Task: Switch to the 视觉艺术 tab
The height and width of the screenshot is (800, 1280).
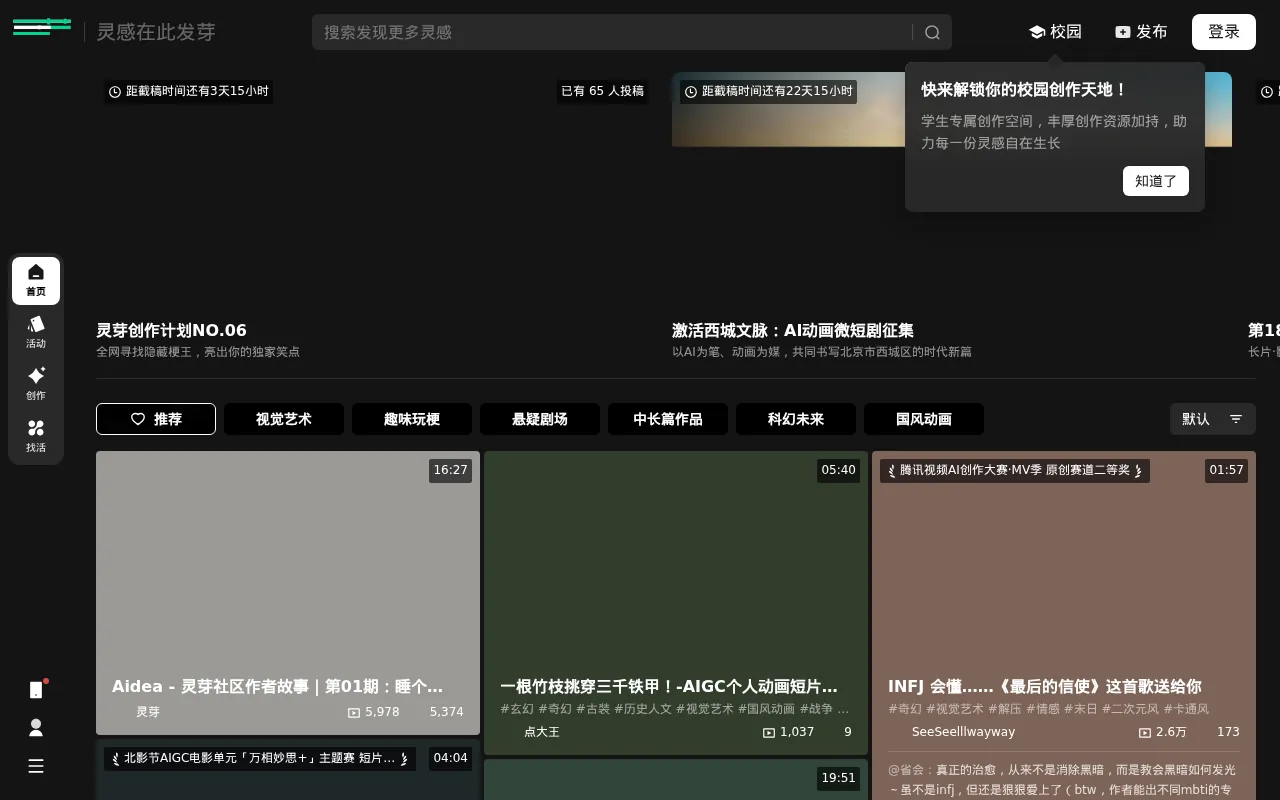Action: pyautogui.click(x=284, y=419)
